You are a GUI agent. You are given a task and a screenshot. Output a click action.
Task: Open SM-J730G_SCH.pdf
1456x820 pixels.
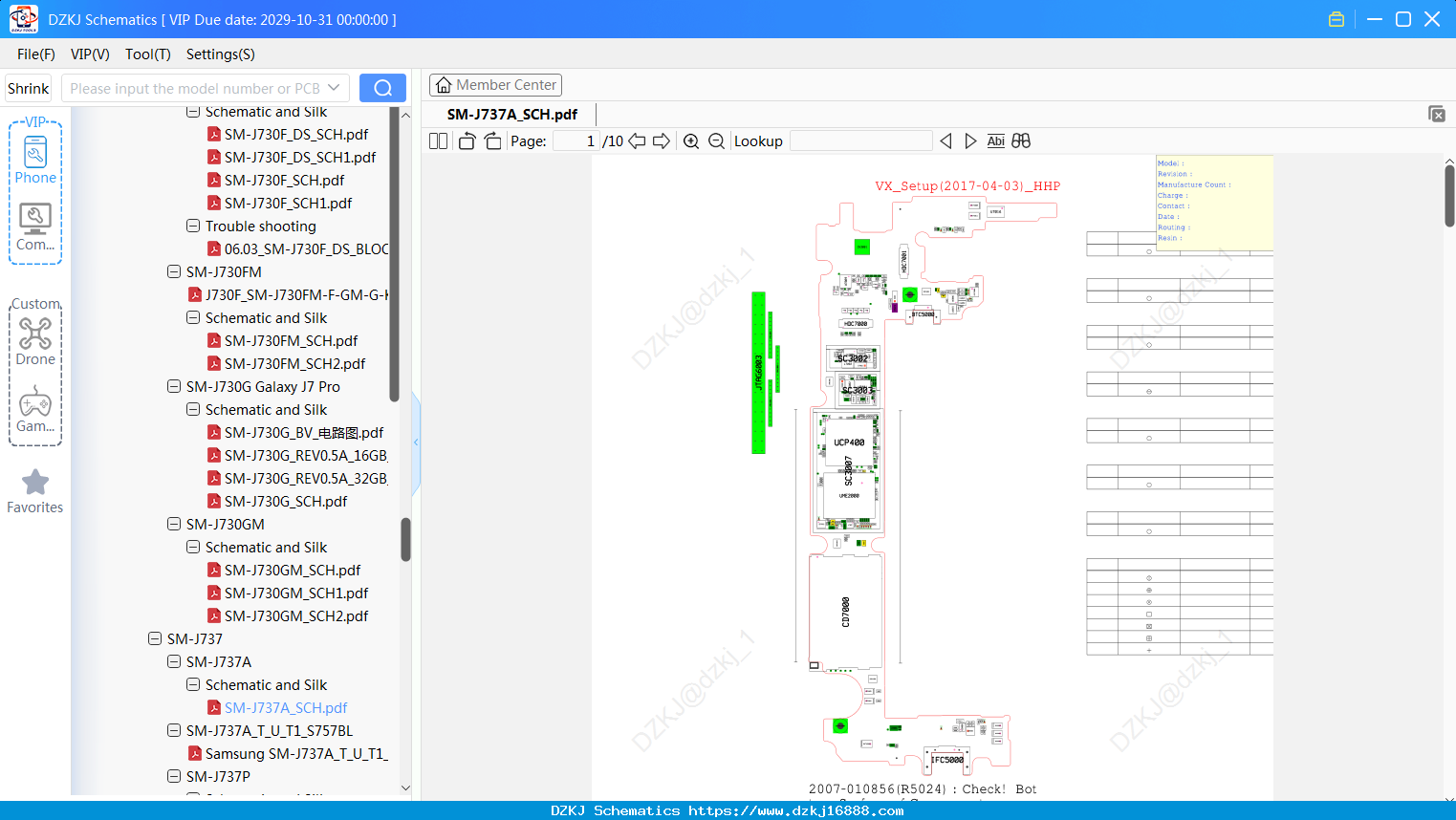(286, 502)
